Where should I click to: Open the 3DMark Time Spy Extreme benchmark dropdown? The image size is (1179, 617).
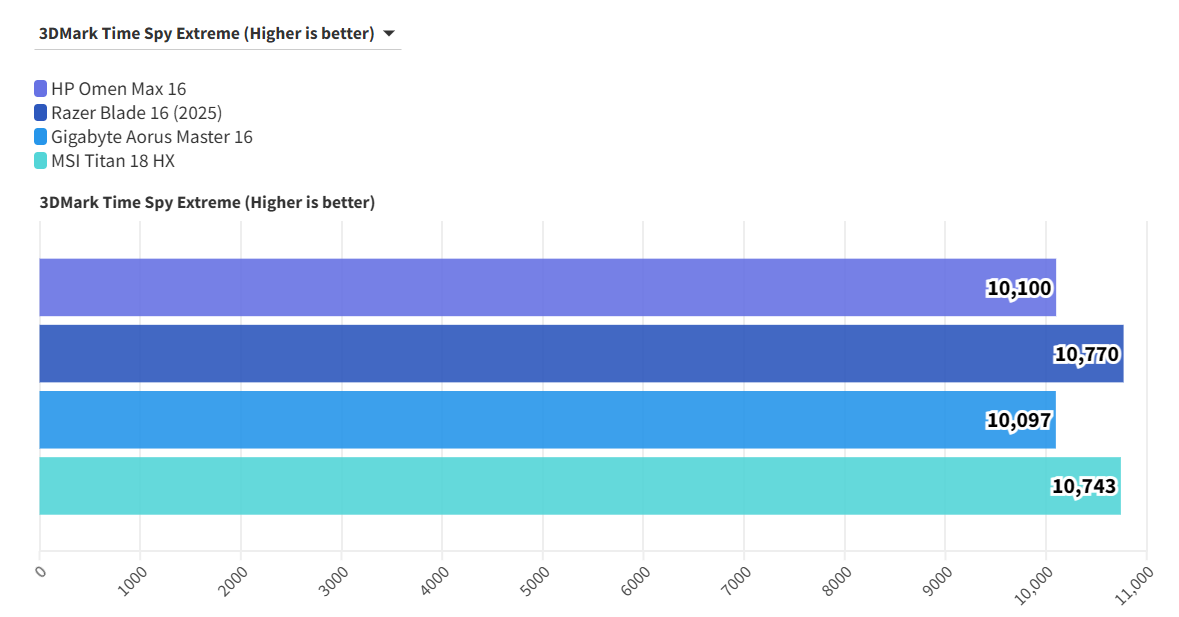tap(207, 33)
